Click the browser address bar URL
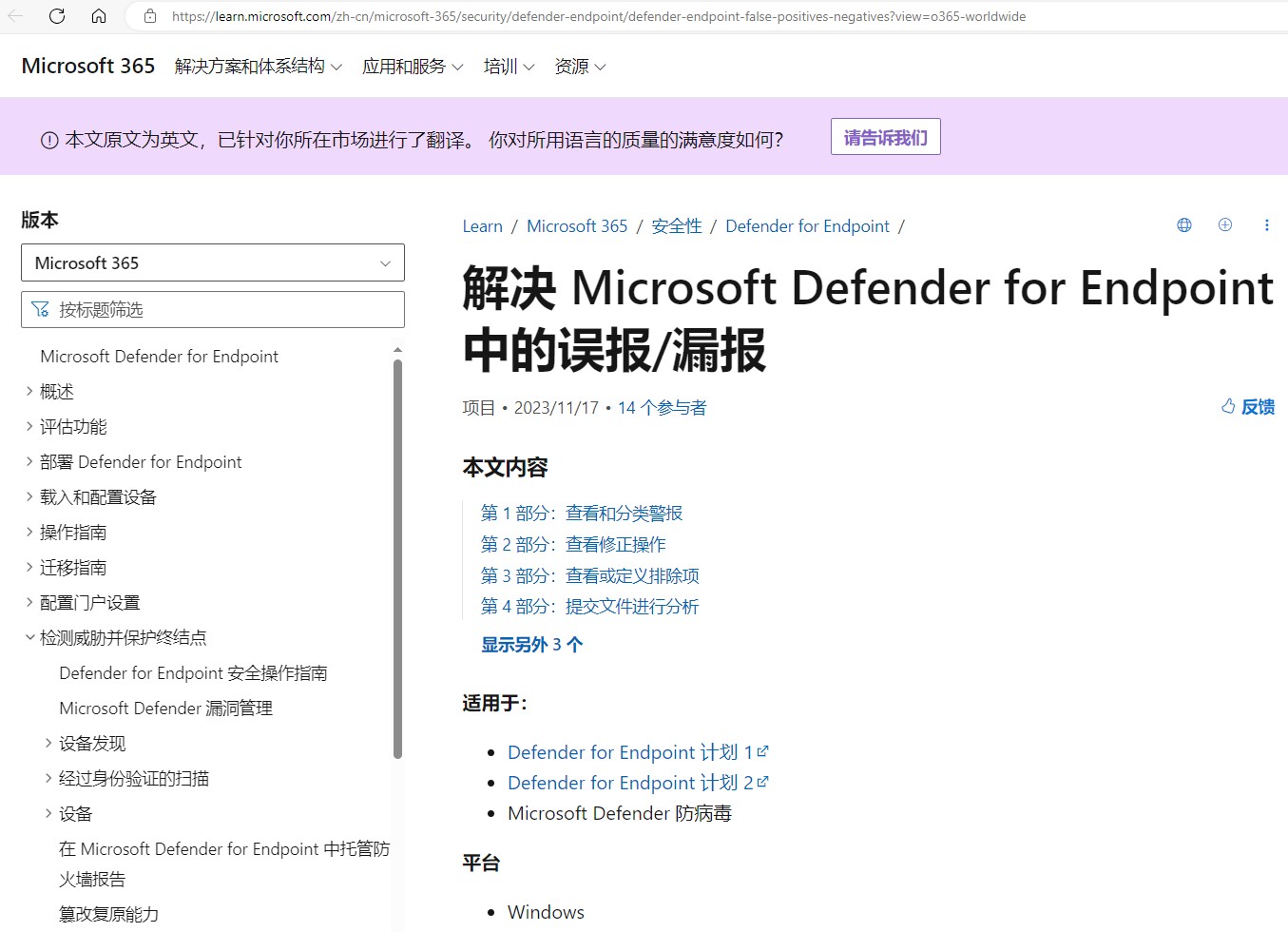Viewport: 1288px width, 932px height. pos(599,16)
